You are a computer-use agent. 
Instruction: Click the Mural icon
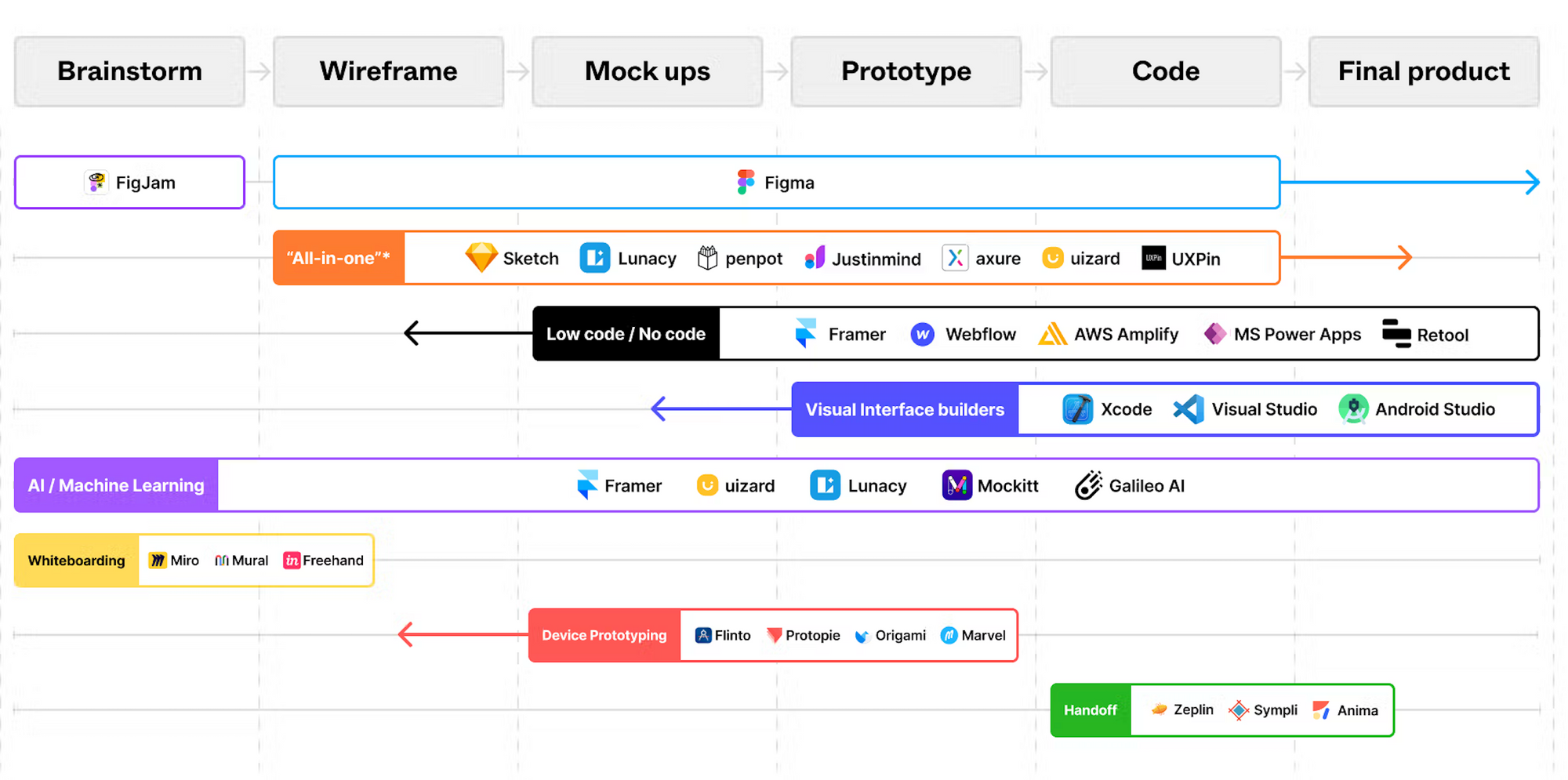pyautogui.click(x=222, y=561)
